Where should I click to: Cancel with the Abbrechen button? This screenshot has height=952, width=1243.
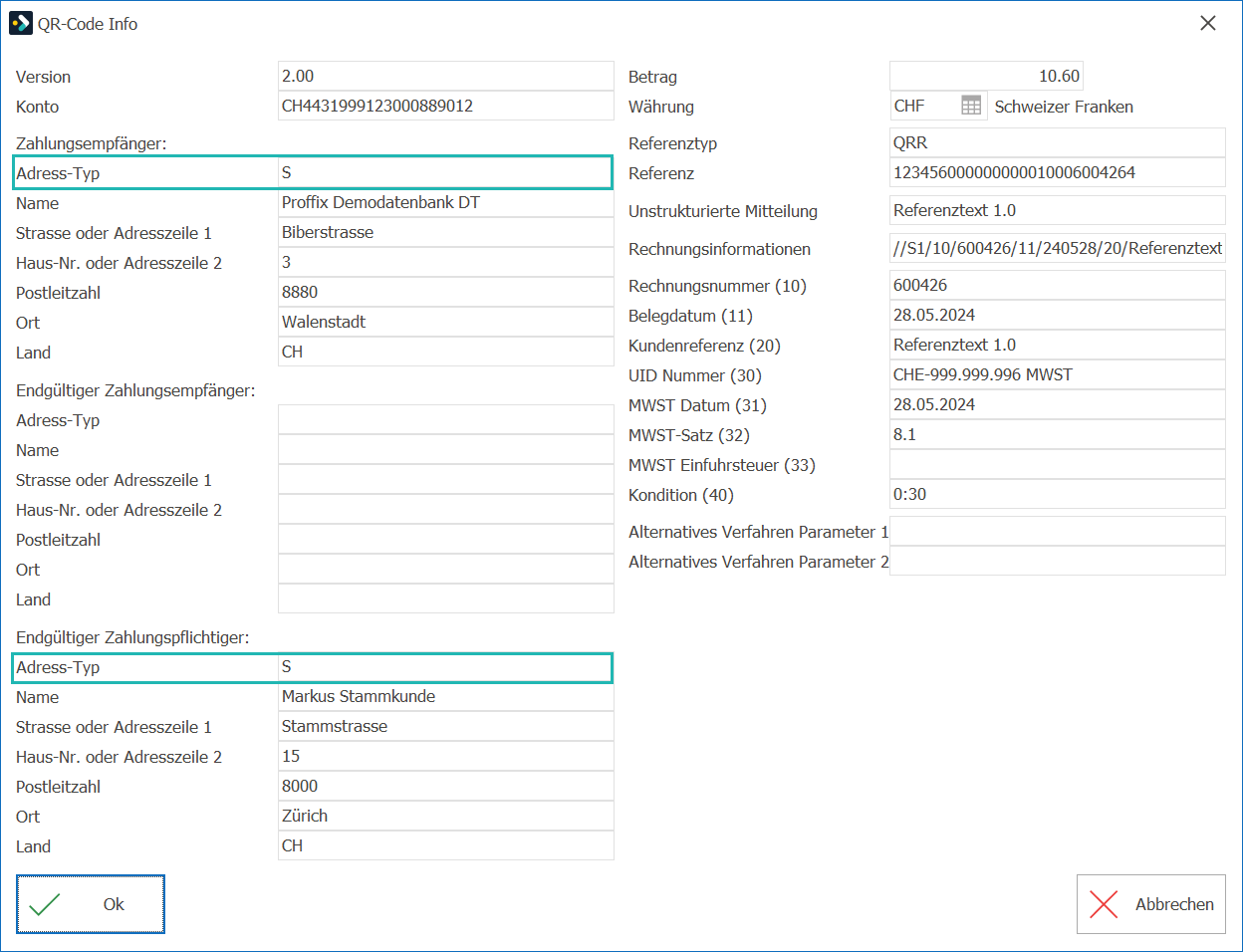[1151, 904]
